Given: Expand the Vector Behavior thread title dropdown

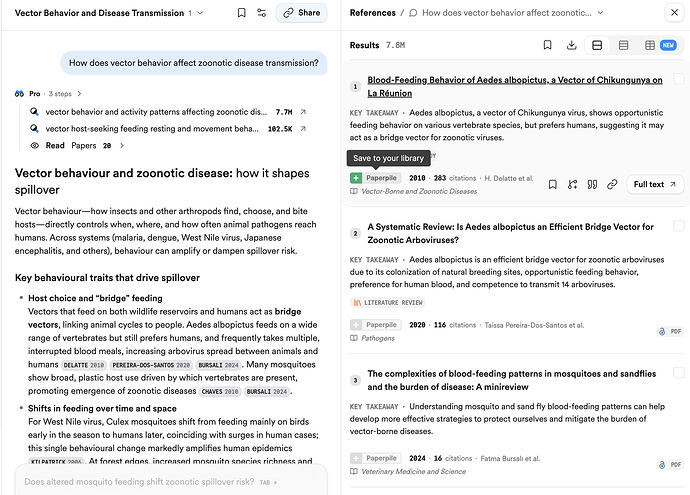Looking at the screenshot, I should (x=200, y=13).
